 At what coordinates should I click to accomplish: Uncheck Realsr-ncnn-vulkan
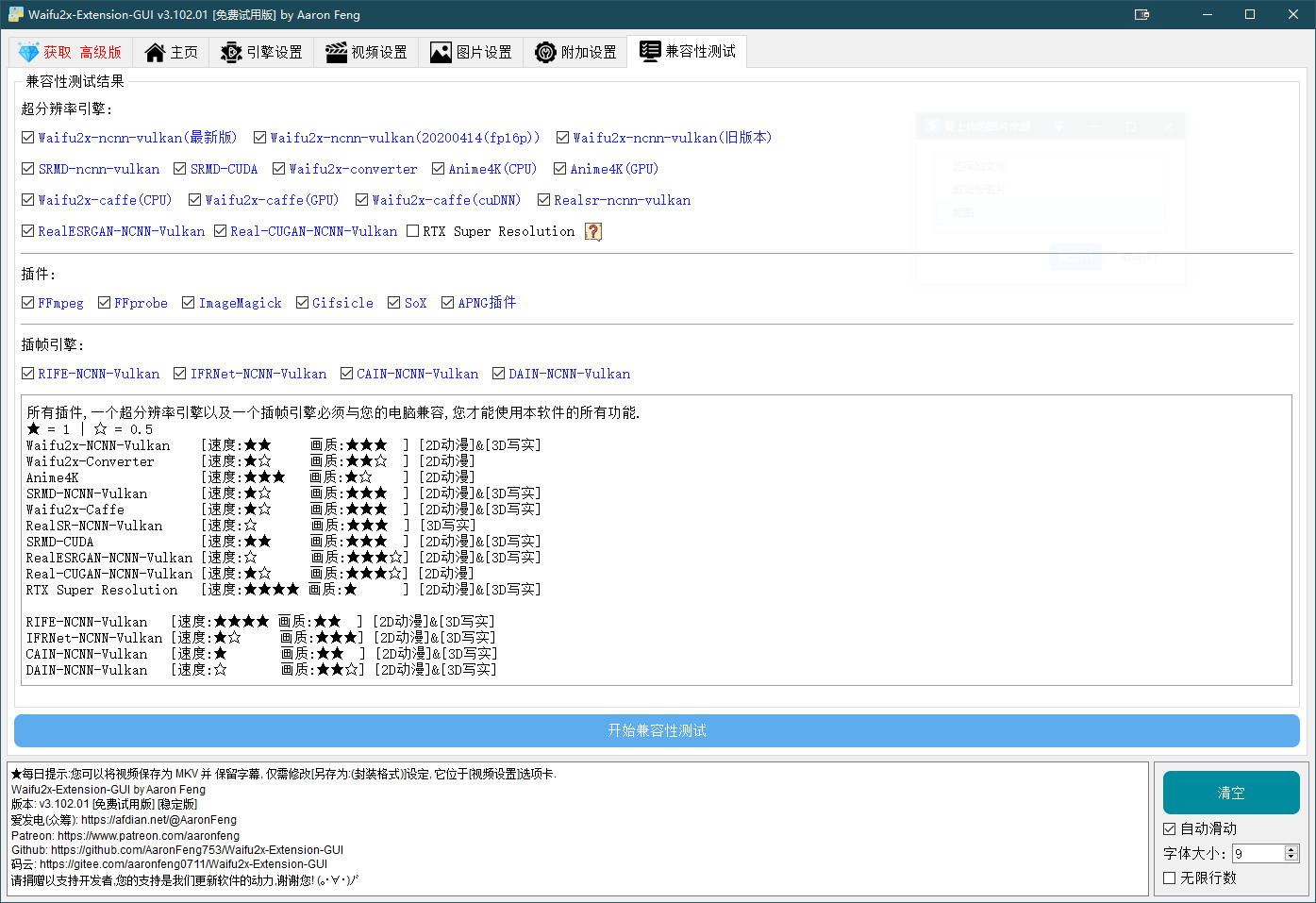[544, 200]
